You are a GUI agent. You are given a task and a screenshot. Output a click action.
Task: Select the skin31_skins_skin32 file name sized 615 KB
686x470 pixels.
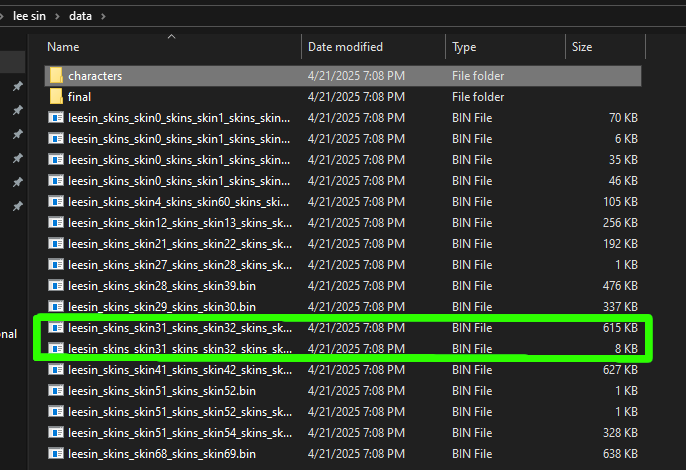[180, 328]
